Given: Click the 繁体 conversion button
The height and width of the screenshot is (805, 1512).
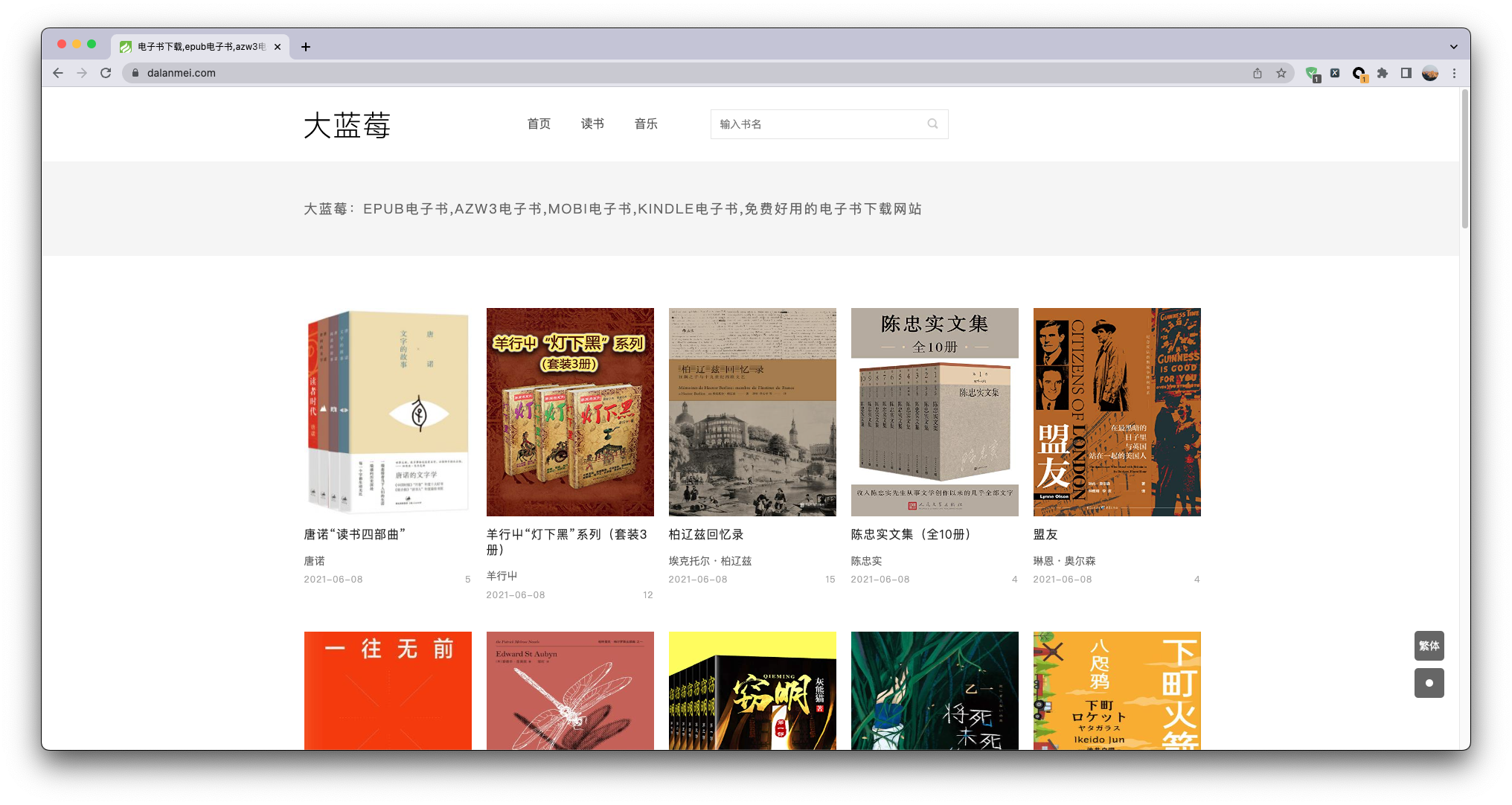Looking at the screenshot, I should pyautogui.click(x=1429, y=646).
